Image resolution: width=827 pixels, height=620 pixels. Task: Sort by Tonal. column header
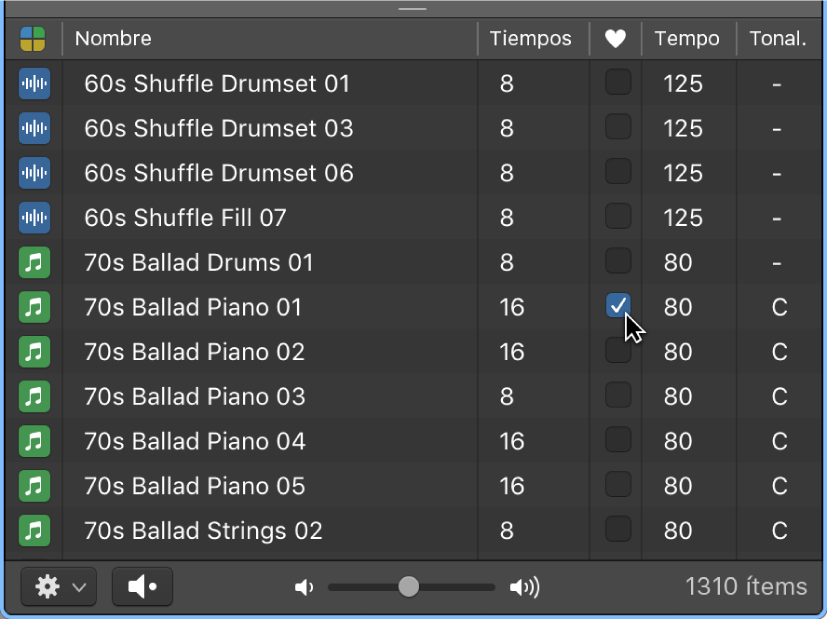pyautogui.click(x=778, y=39)
